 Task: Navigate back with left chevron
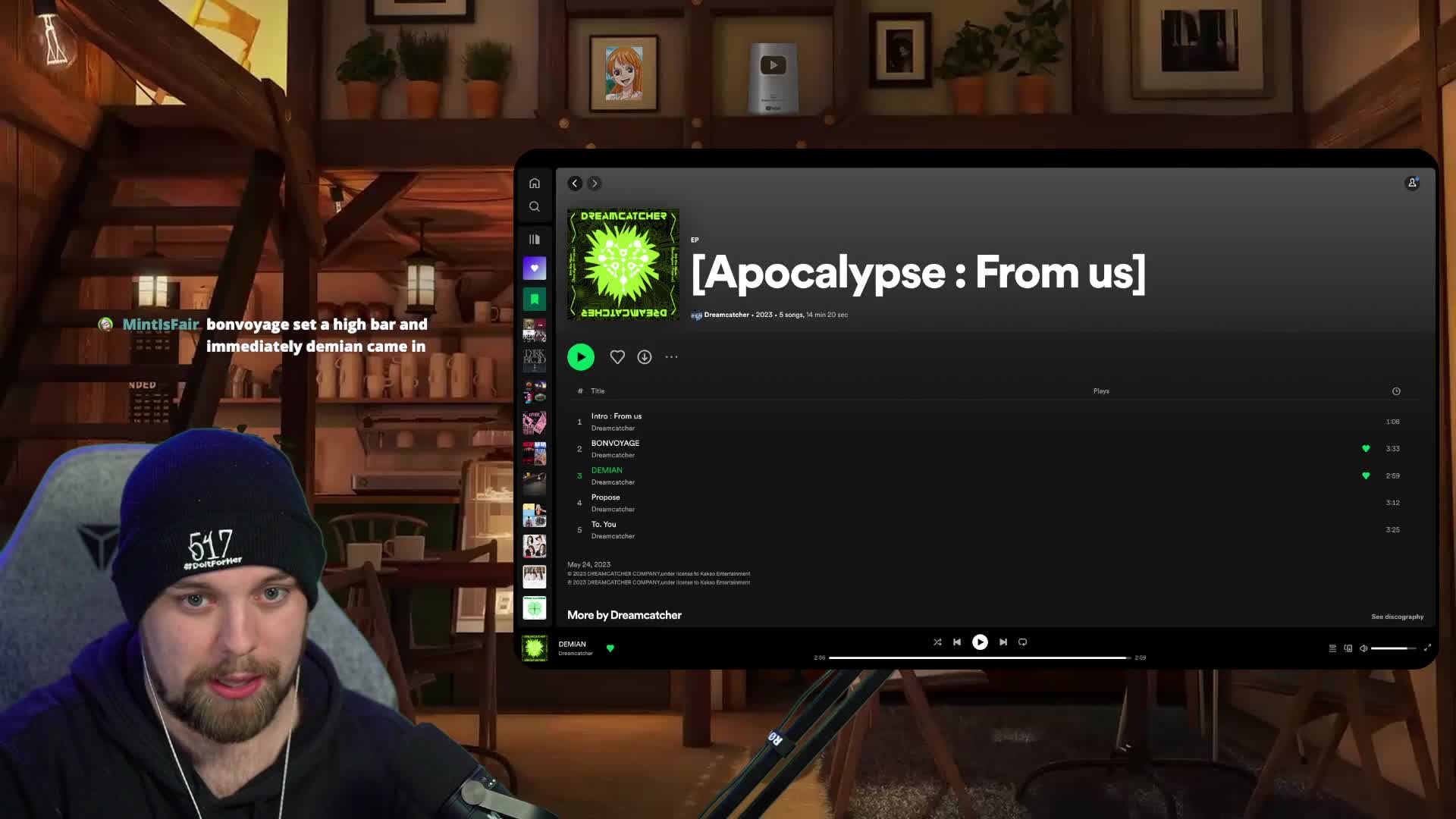[x=575, y=184]
